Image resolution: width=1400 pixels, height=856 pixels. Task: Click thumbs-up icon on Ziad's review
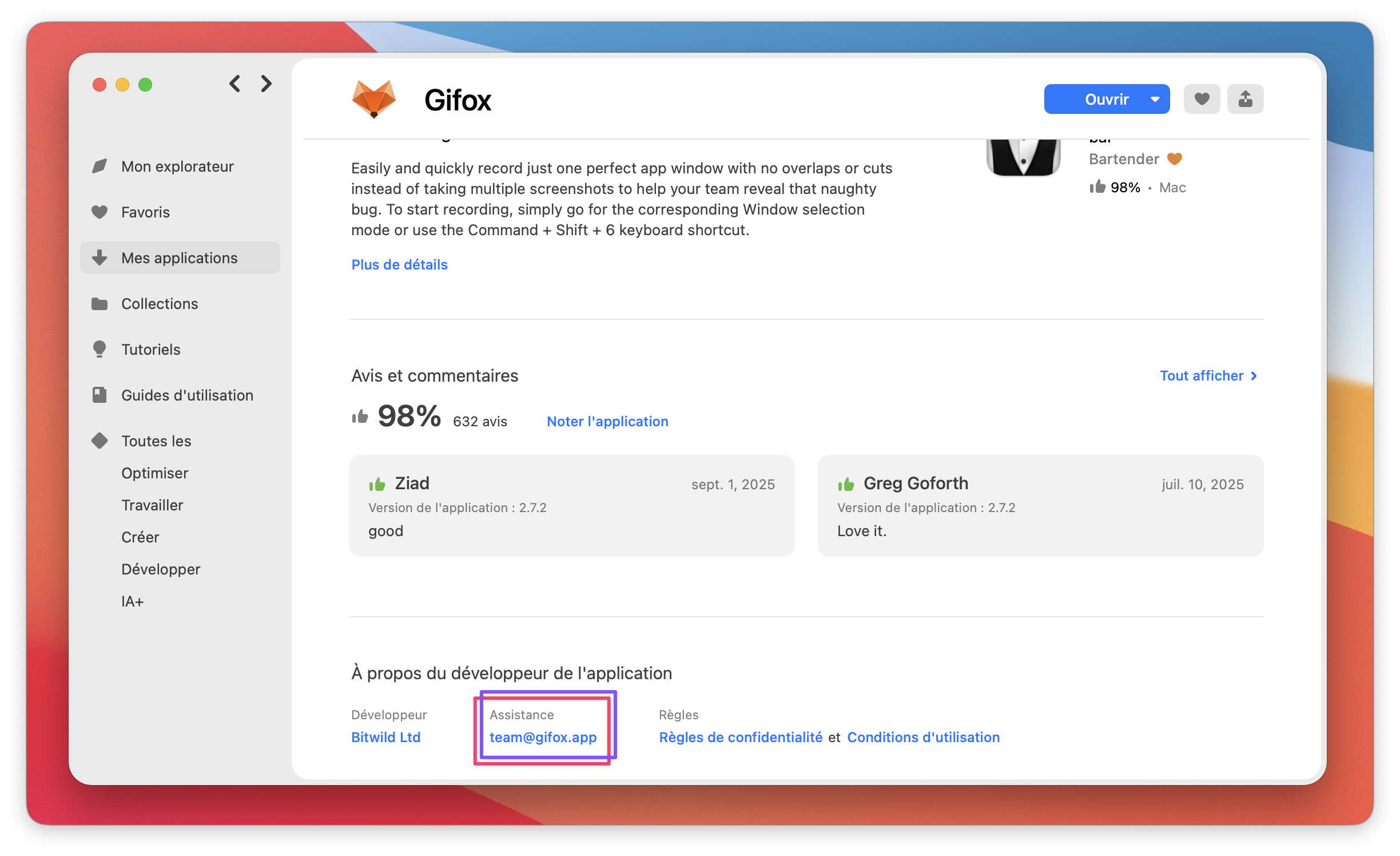click(x=377, y=485)
